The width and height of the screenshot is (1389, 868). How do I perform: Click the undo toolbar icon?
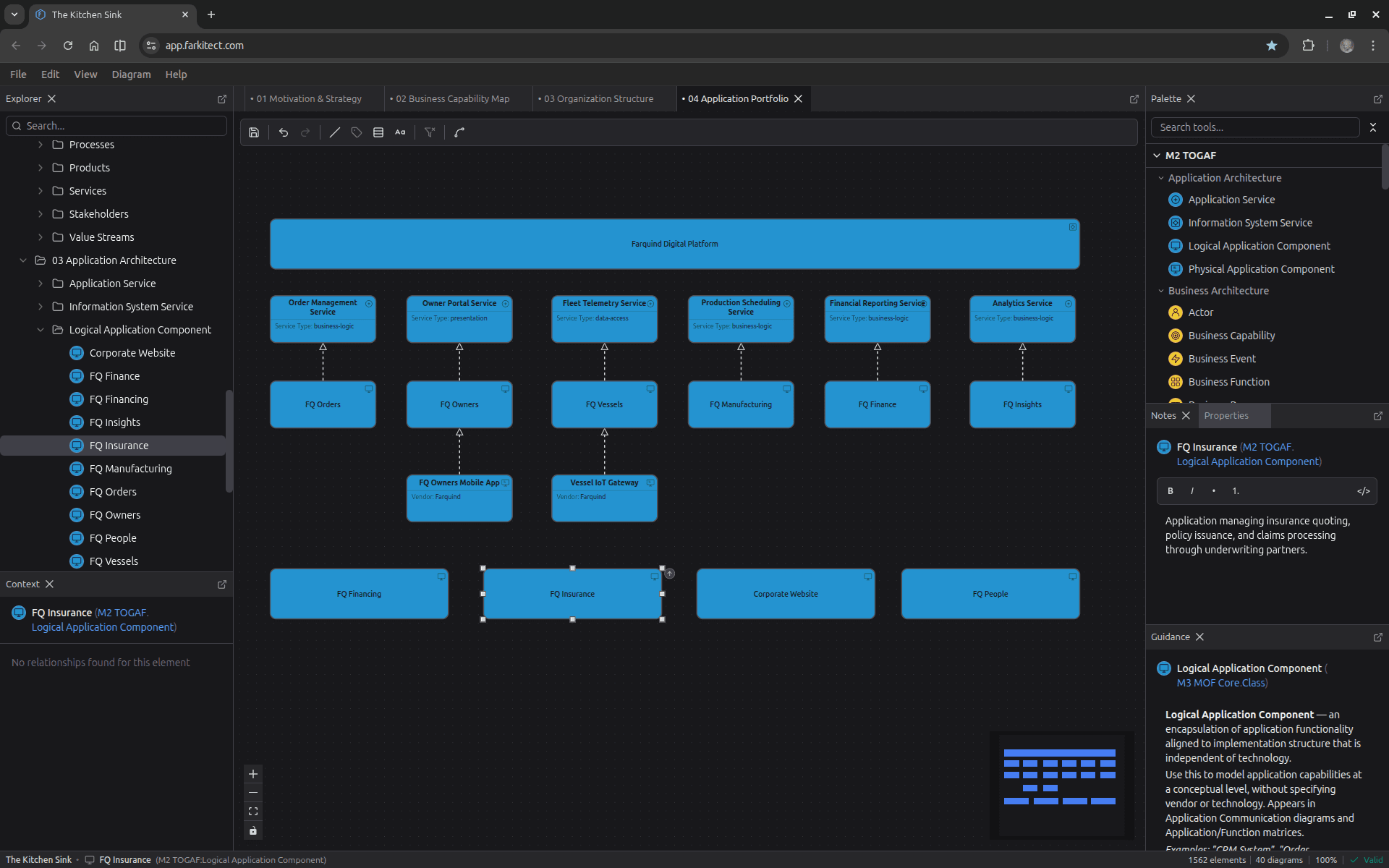[x=284, y=132]
